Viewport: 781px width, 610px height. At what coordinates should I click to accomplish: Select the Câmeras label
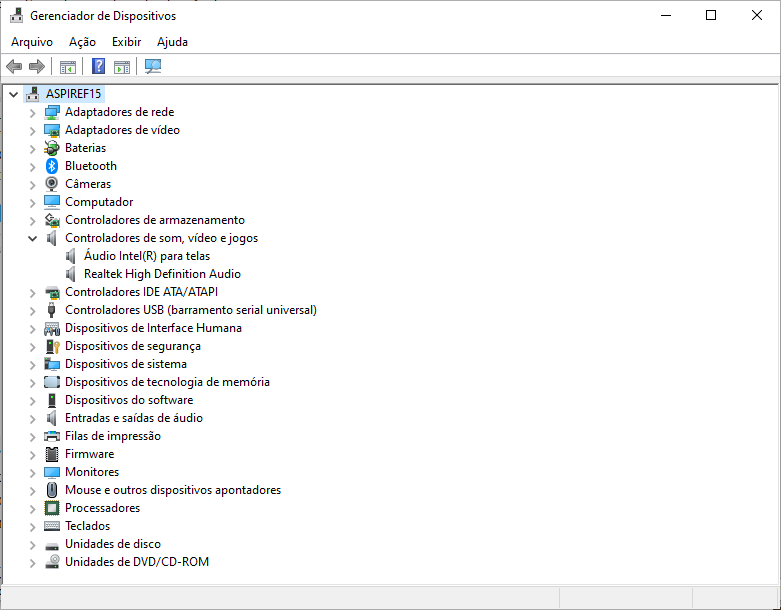point(88,184)
